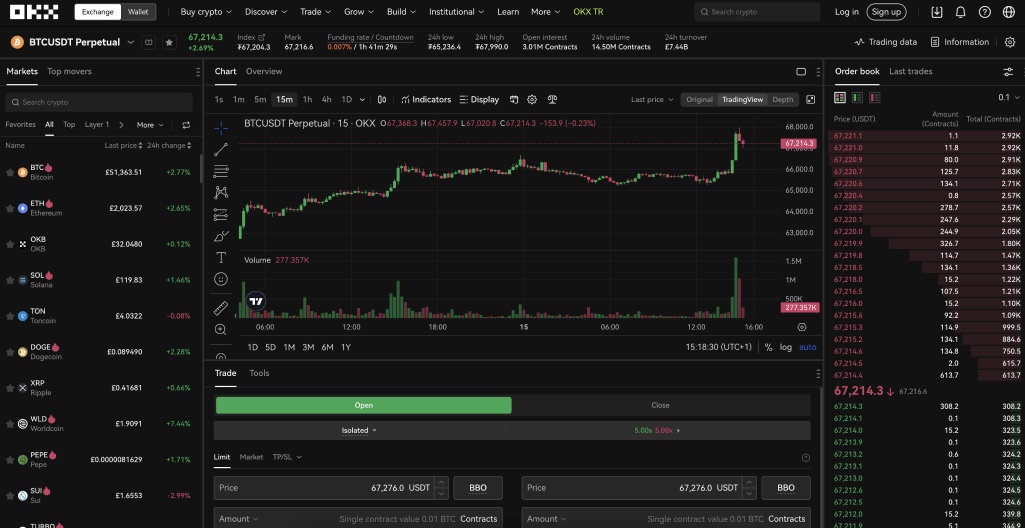
Task: Switch to the chart Overview tab
Action: coord(264,71)
